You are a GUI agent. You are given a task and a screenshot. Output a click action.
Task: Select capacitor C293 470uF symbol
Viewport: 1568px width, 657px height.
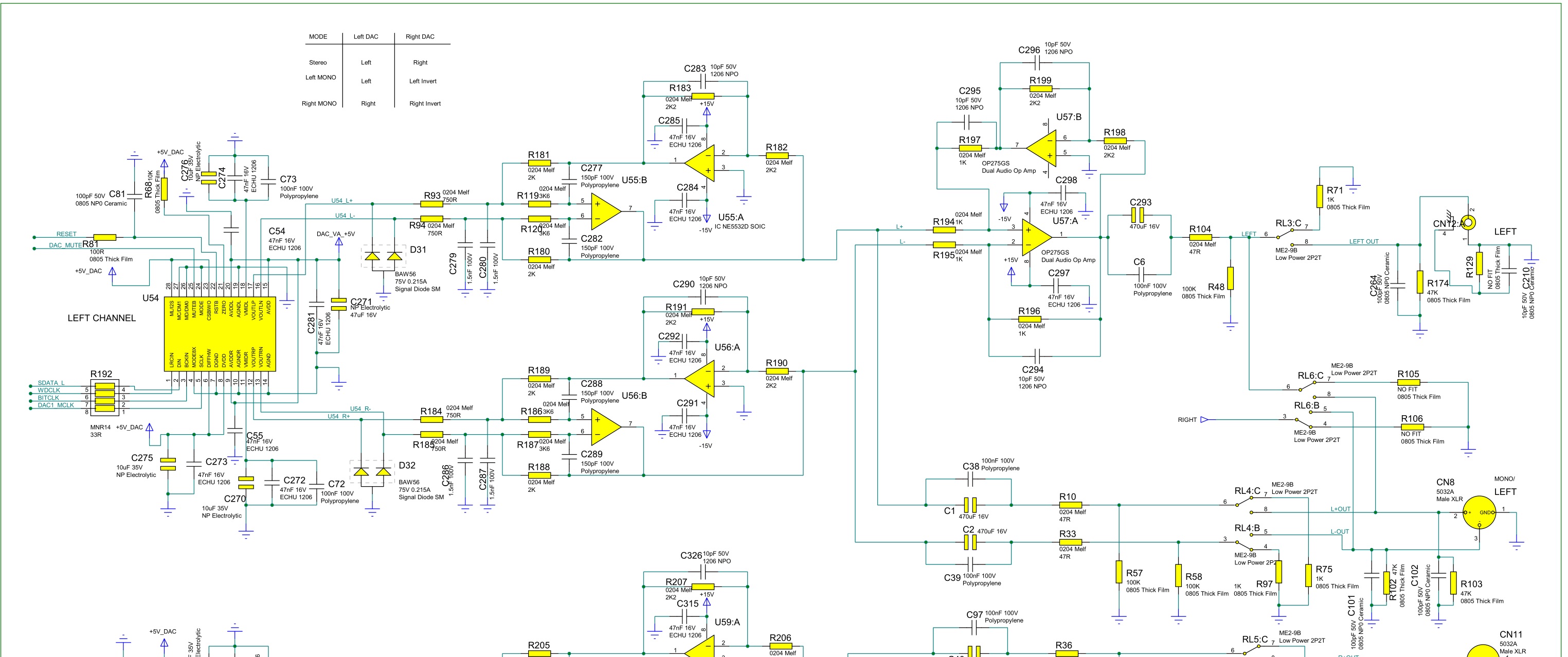pos(1138,215)
